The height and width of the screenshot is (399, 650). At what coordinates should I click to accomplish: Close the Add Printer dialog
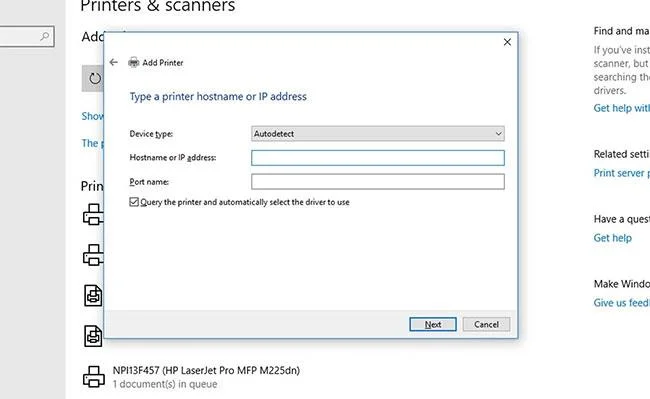[507, 42]
